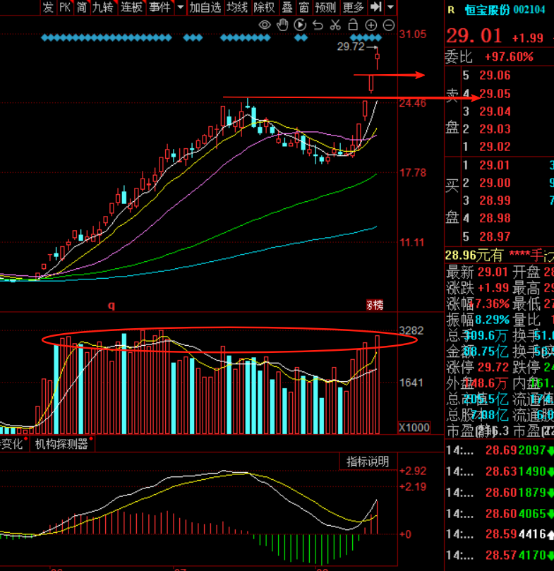Toggle 除权 ex-rights adjustment
Screen dimensions: 554x571
pyautogui.click(x=264, y=7)
